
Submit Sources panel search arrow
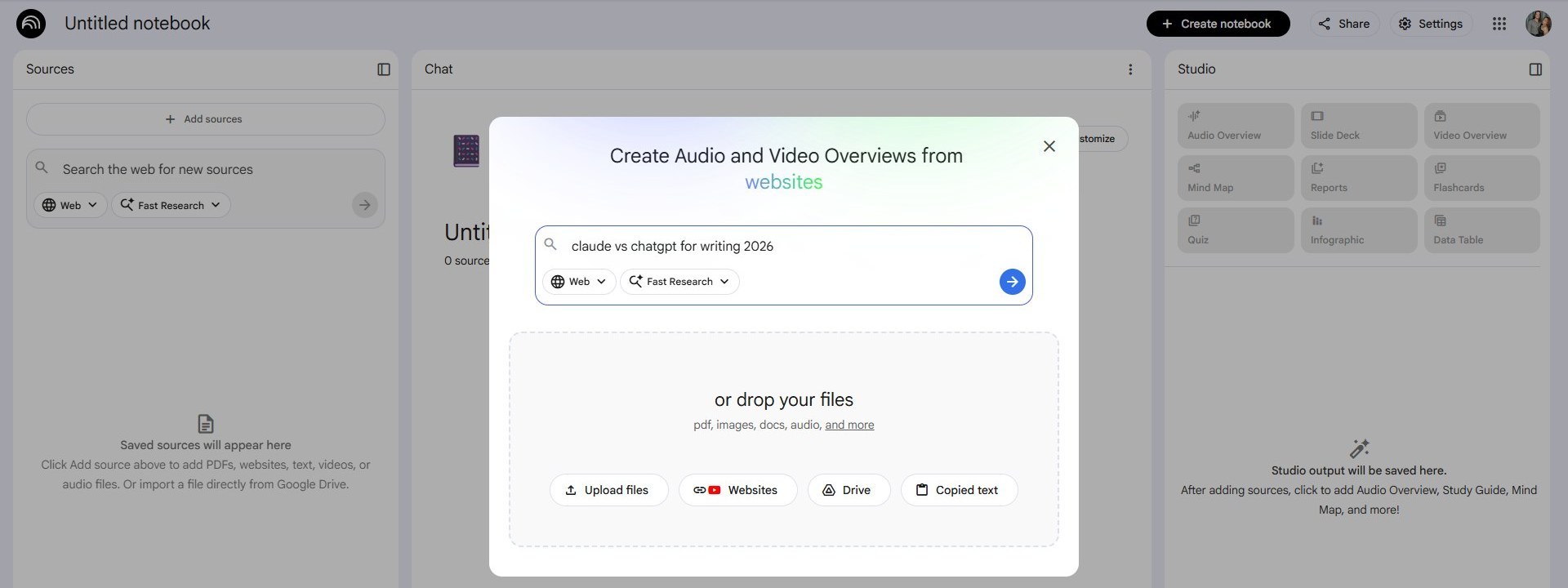365,205
